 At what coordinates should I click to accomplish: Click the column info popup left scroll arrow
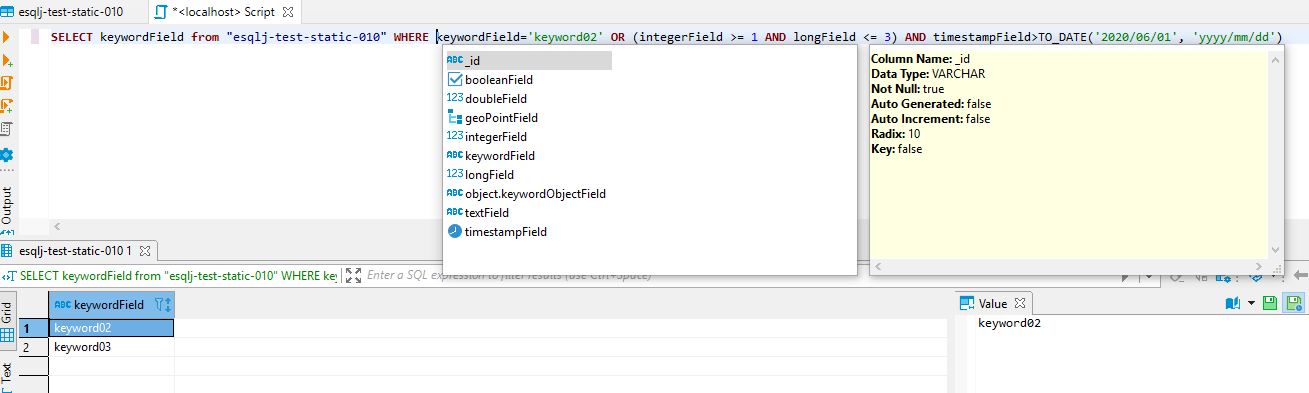point(878,266)
